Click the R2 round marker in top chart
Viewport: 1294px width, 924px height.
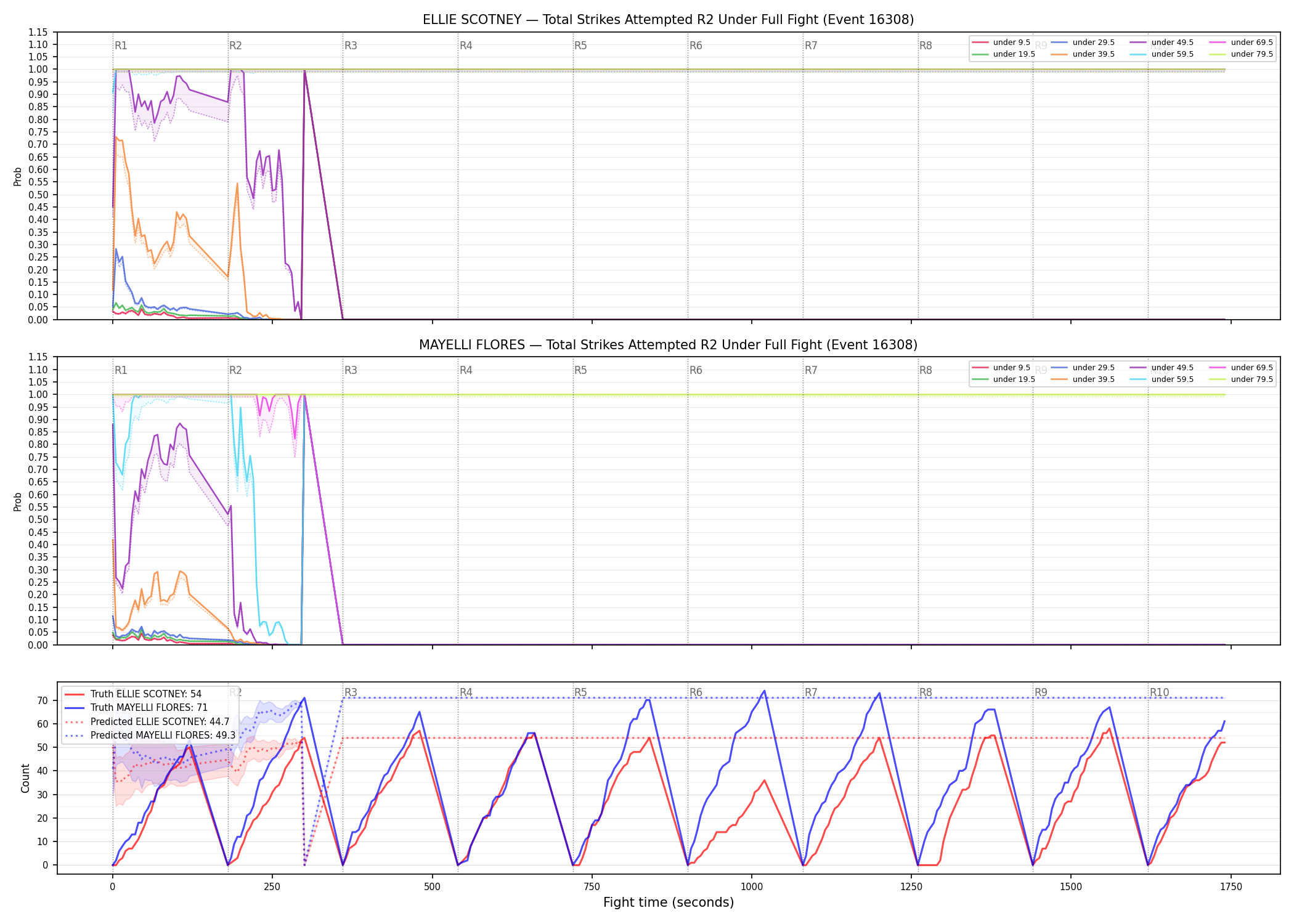pyautogui.click(x=235, y=46)
